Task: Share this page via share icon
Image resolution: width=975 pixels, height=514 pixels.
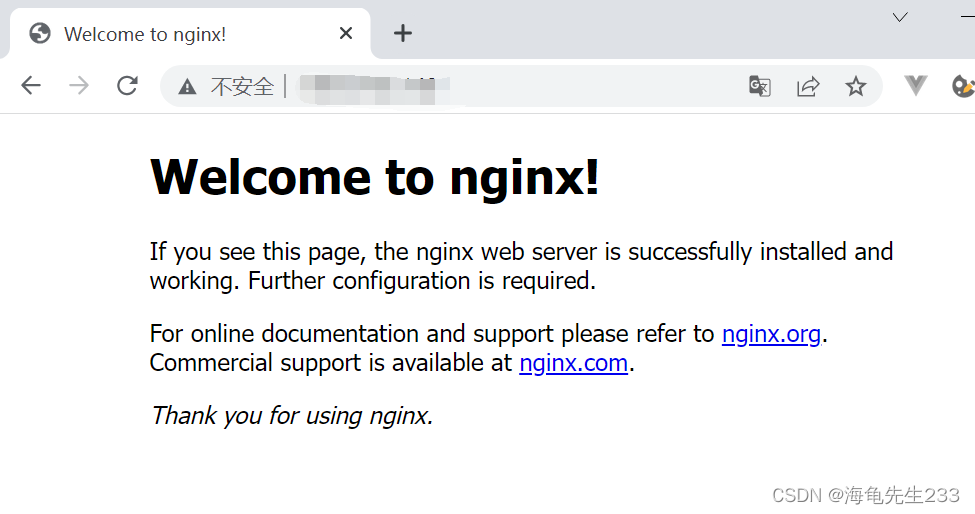Action: [x=808, y=86]
